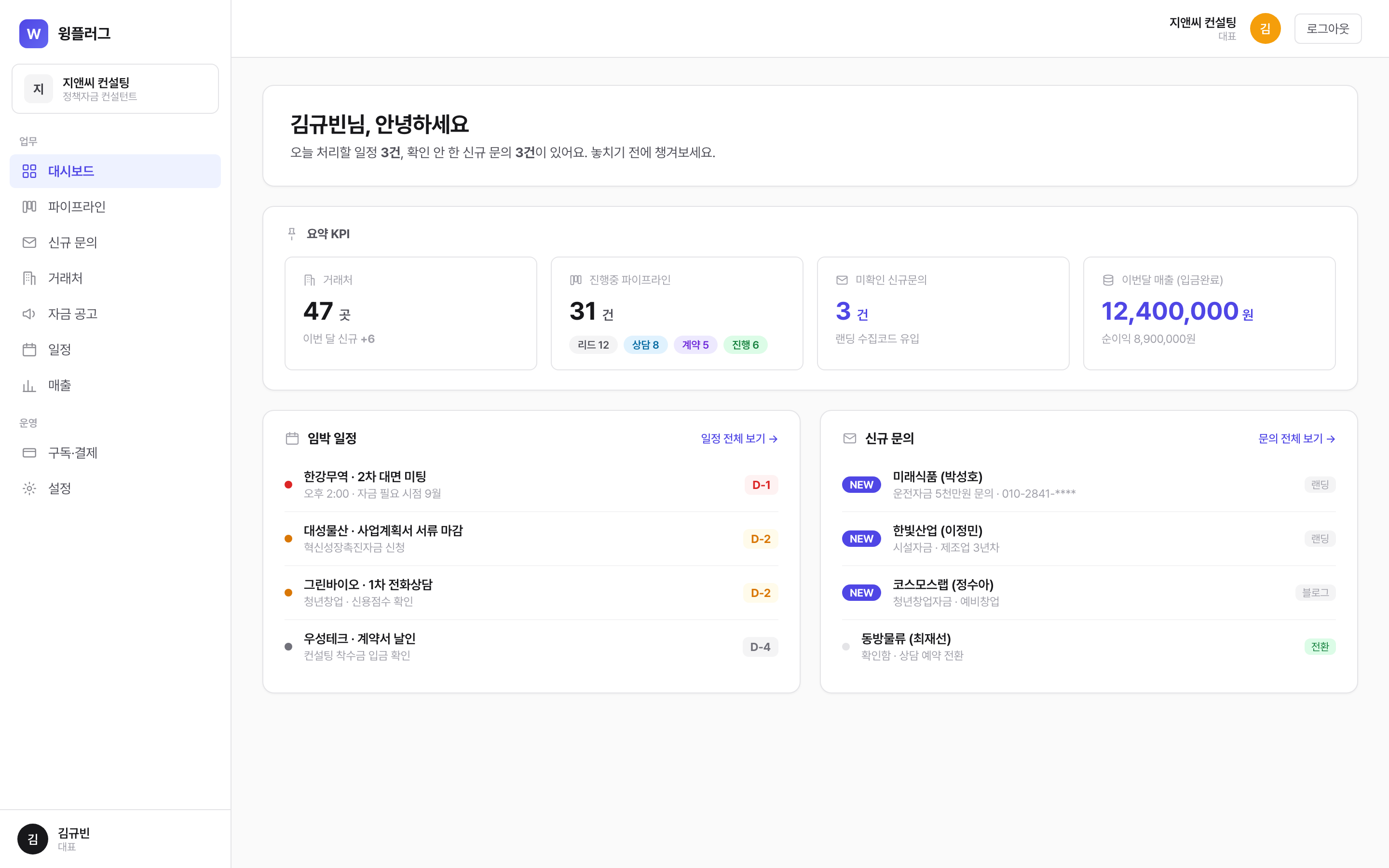Open the 대시보드 menu item
Viewport: 1389px width, 868px height.
(x=115, y=171)
